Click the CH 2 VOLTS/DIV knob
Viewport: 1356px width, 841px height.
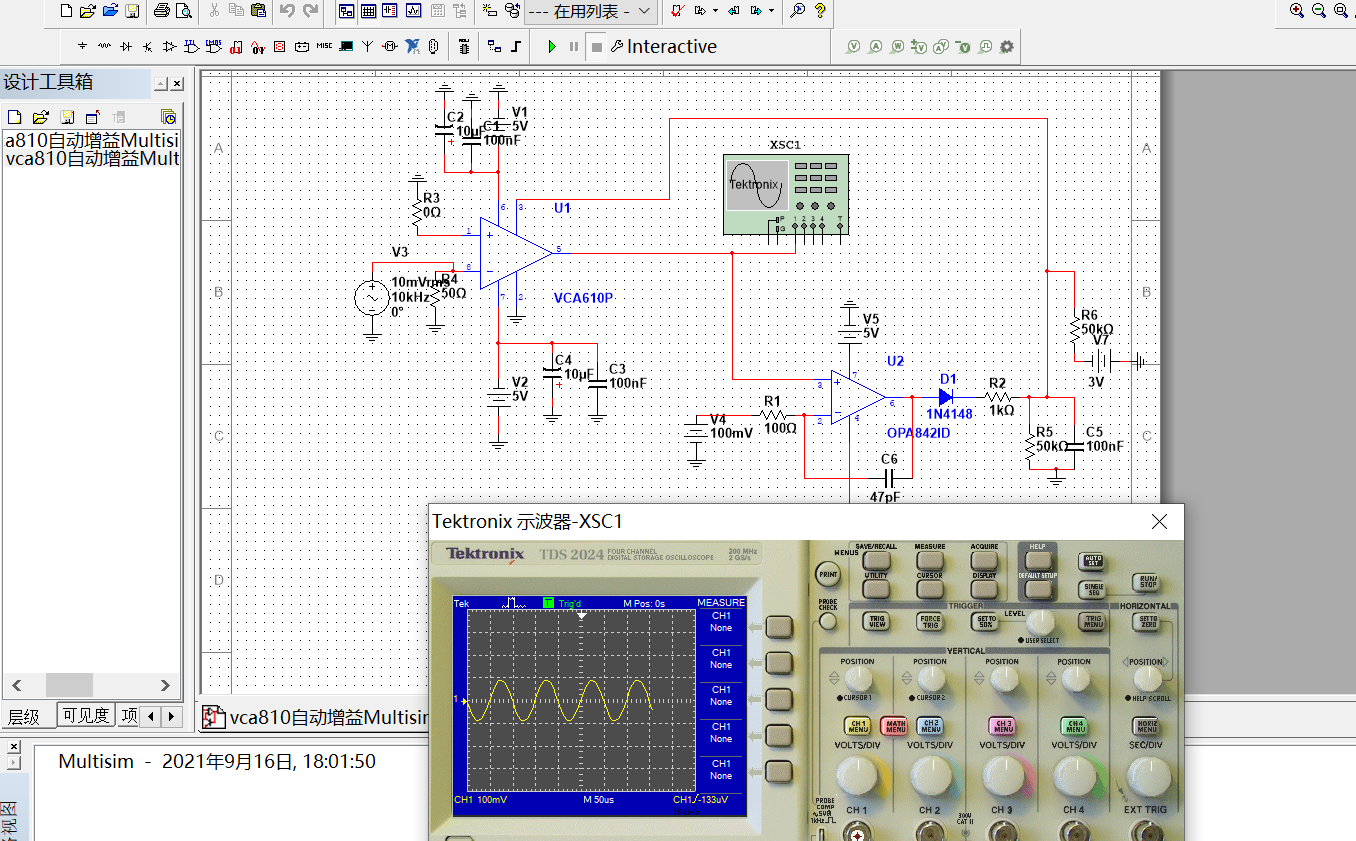click(x=930, y=776)
